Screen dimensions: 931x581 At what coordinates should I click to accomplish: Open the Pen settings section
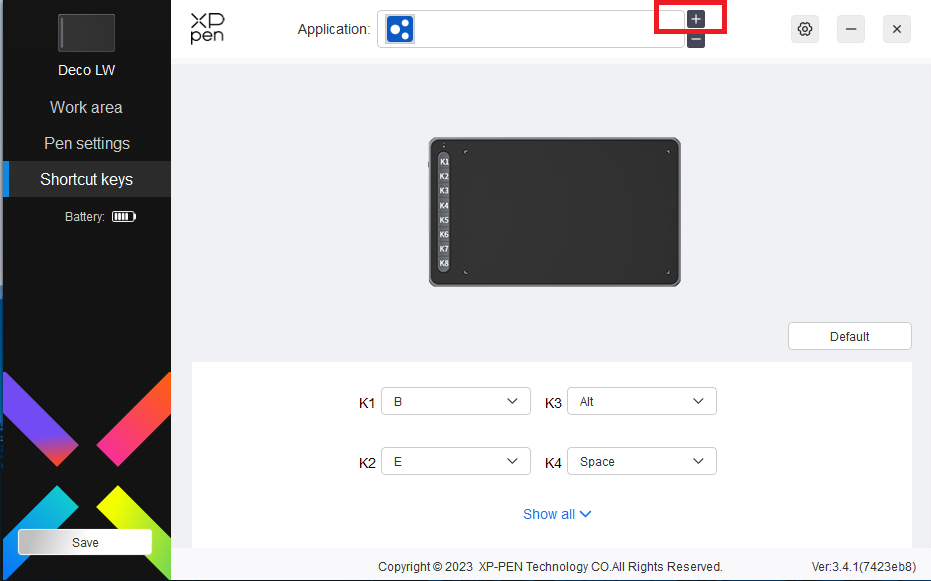click(x=86, y=143)
